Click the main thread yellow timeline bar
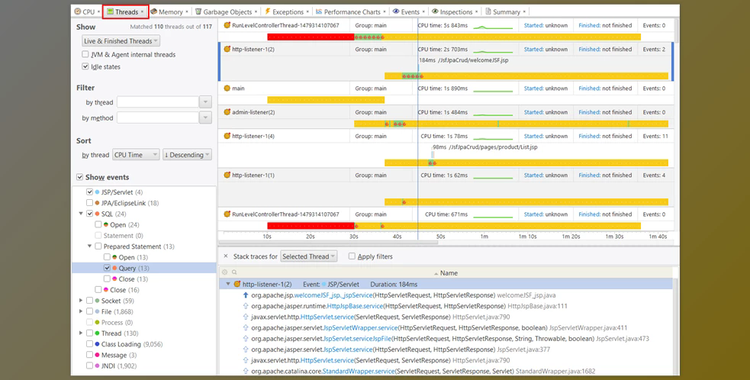The width and height of the screenshot is (750, 380). coord(326,100)
